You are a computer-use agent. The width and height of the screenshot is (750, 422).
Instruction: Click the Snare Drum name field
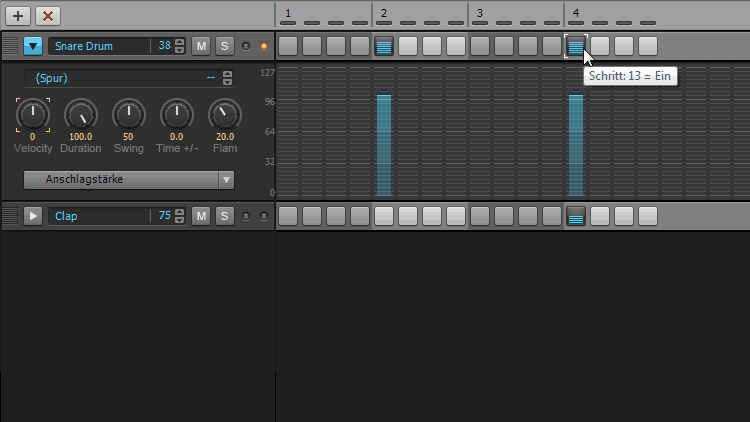[98, 46]
